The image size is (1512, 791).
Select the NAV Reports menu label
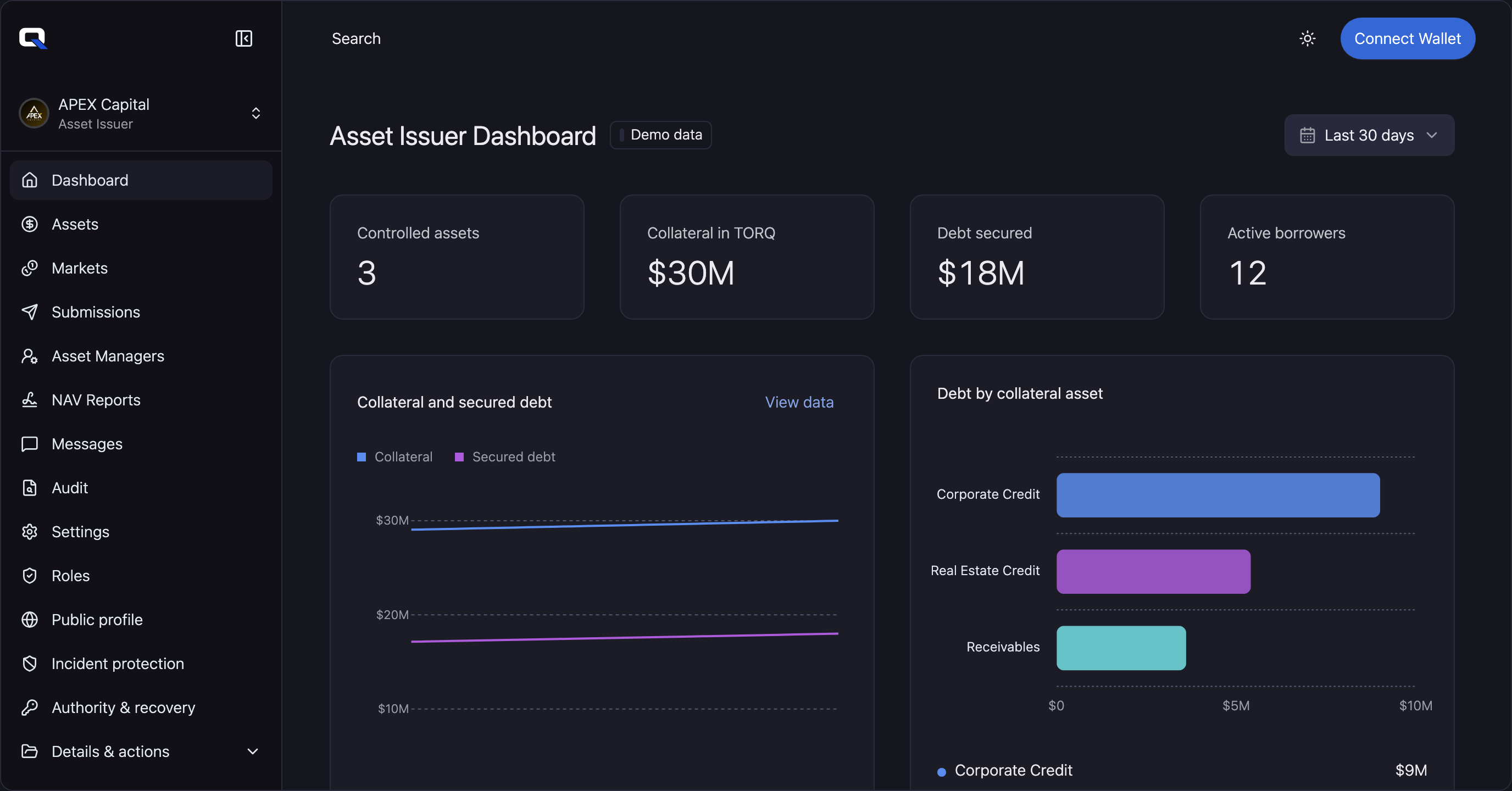click(x=96, y=400)
